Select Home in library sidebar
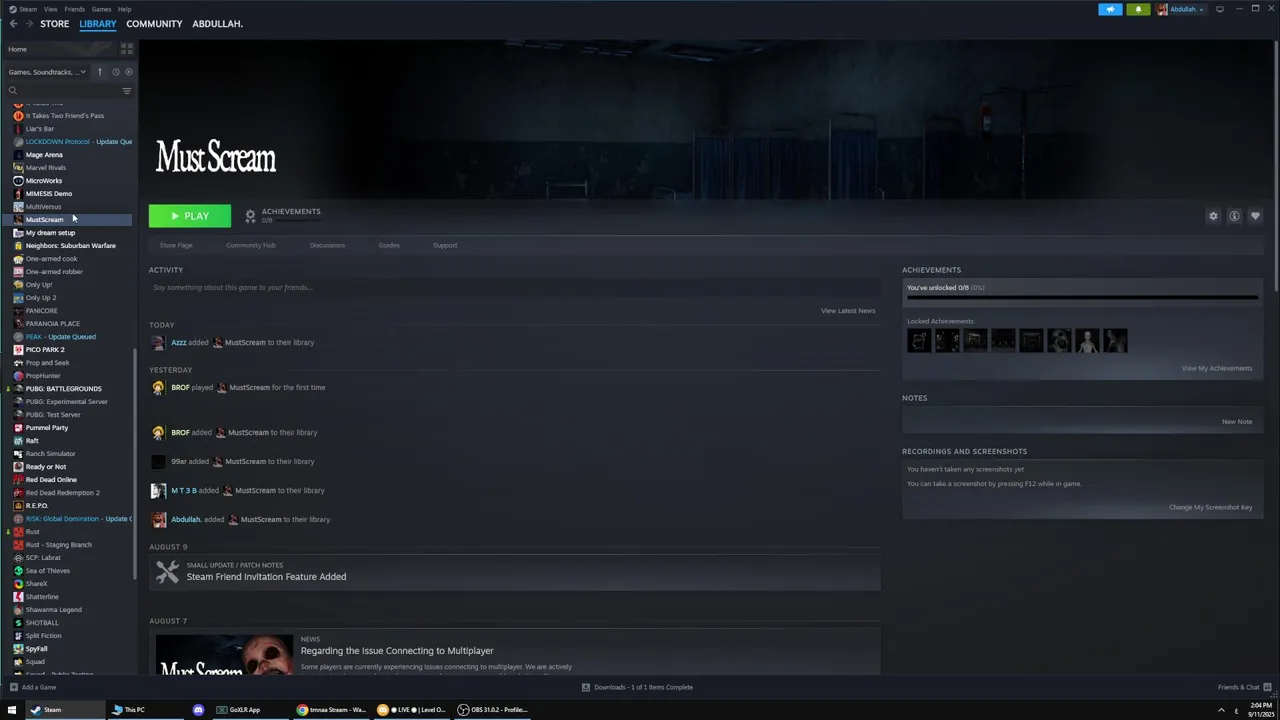Viewport: 1280px width, 720px height. point(18,49)
